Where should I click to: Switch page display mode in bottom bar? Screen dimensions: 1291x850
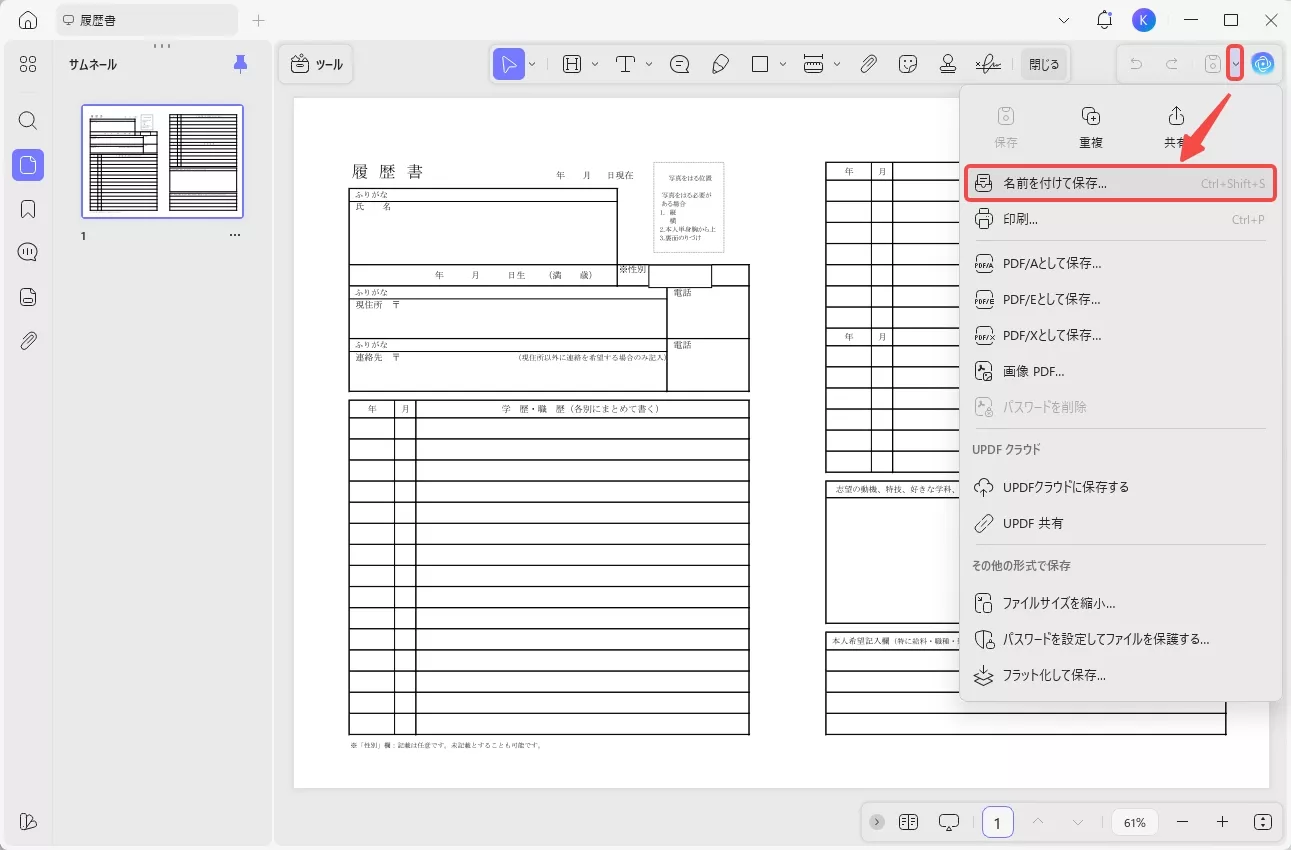pos(908,822)
